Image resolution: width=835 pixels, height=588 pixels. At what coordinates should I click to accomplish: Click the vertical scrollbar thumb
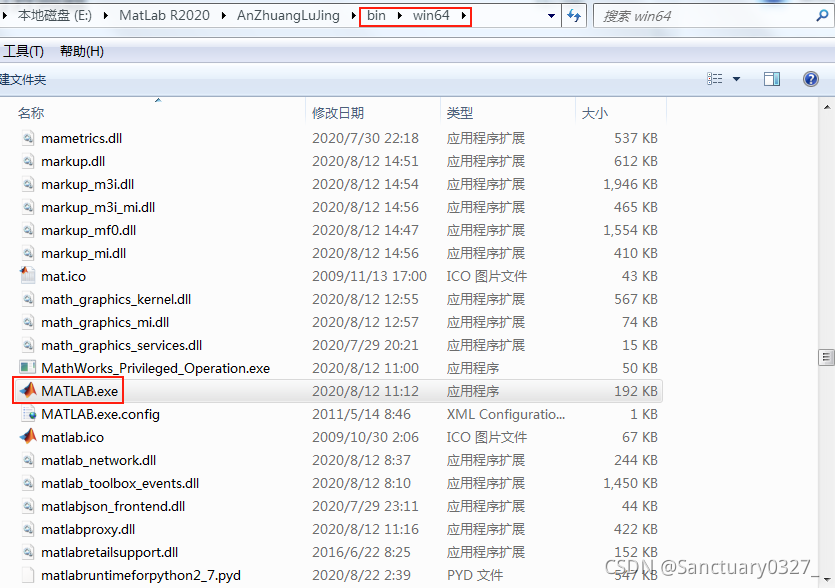pos(826,357)
